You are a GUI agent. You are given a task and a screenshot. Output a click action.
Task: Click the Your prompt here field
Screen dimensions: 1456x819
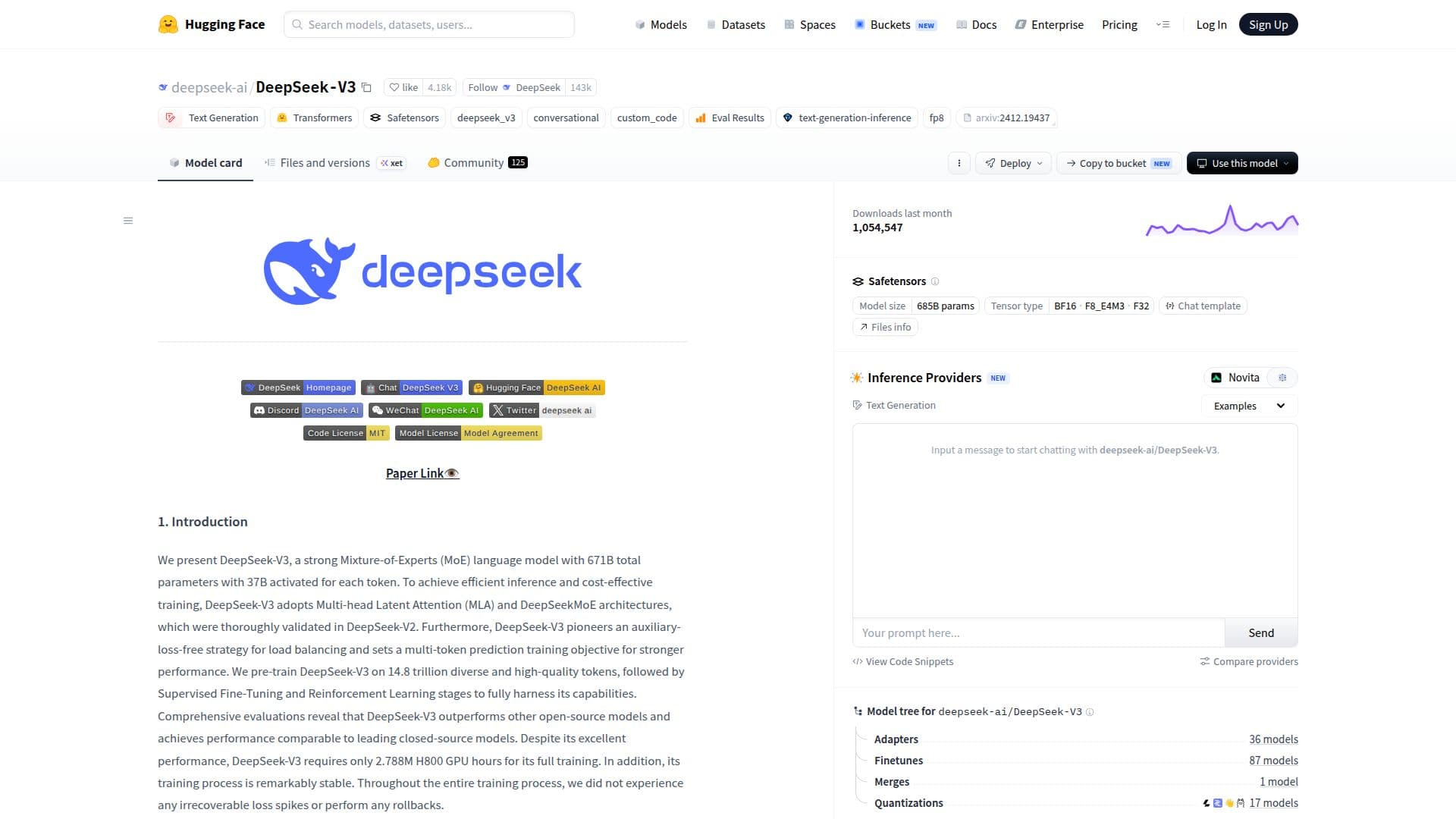[x=1039, y=633]
